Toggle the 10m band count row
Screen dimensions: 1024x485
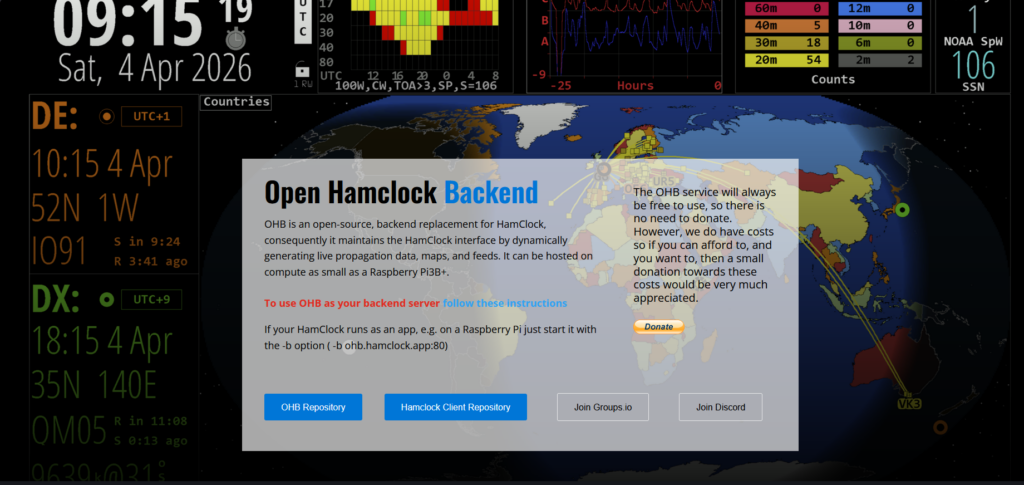[x=880, y=25]
